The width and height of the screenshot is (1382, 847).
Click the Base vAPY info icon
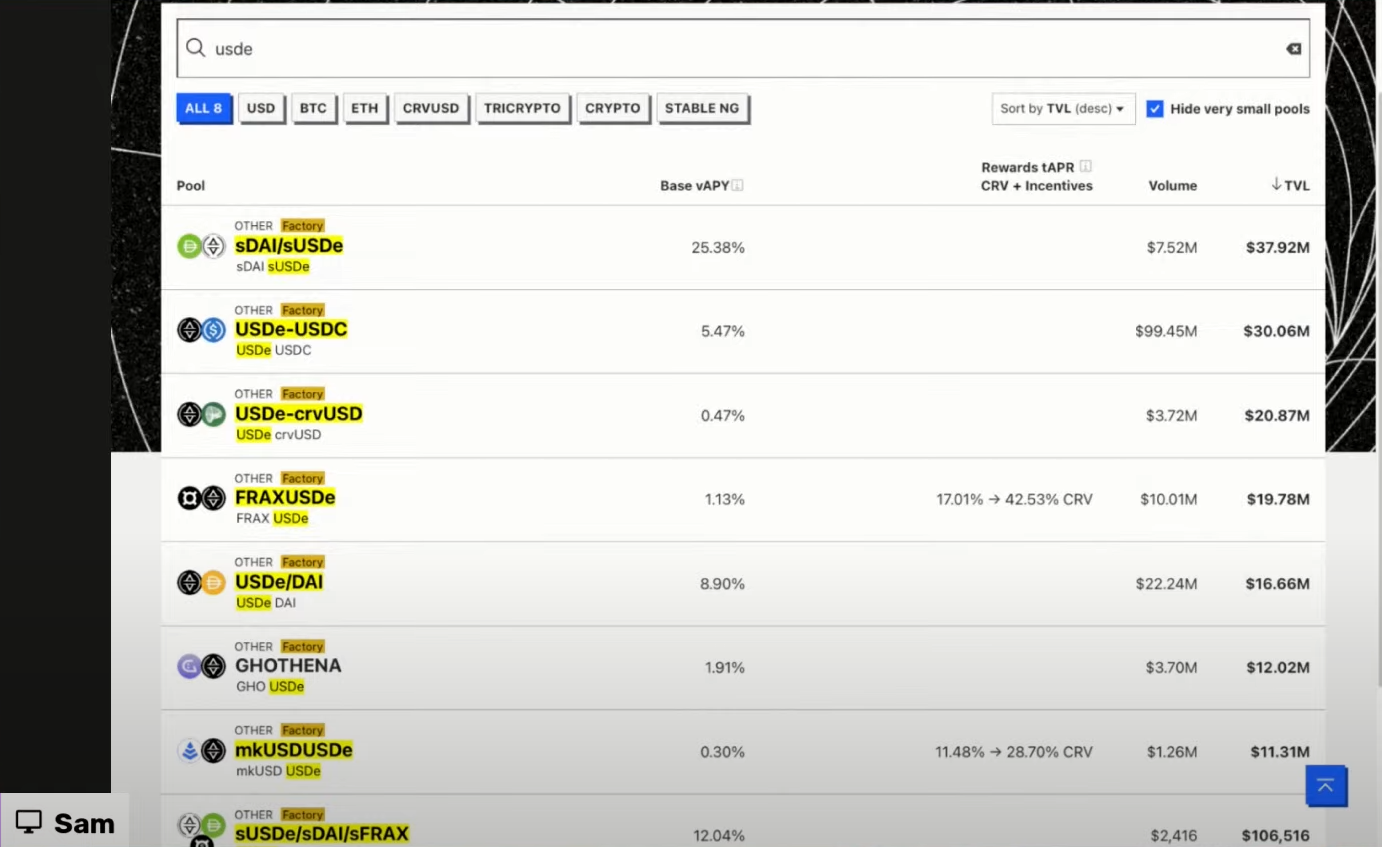tap(737, 186)
